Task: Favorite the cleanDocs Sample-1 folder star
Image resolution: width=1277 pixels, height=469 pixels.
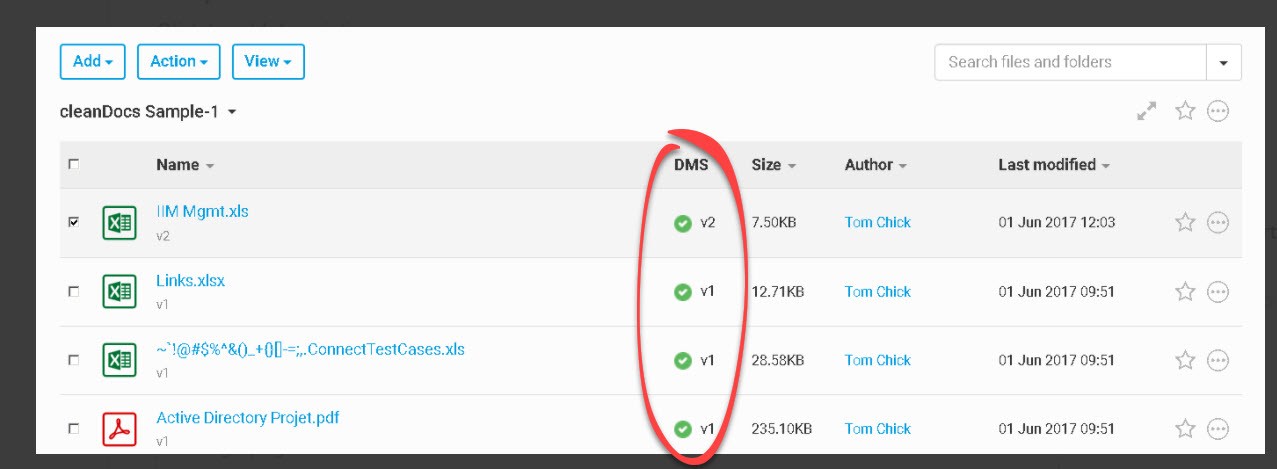Action: coord(1185,111)
